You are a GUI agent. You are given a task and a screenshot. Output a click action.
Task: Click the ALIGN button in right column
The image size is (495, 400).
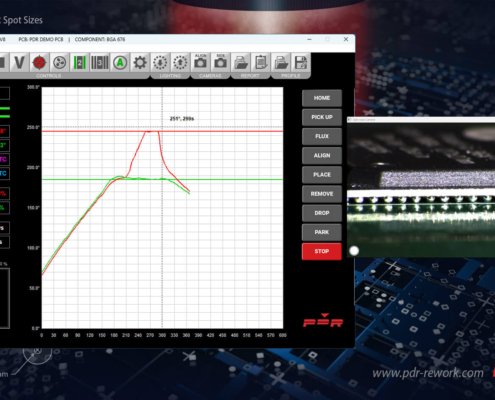322,155
